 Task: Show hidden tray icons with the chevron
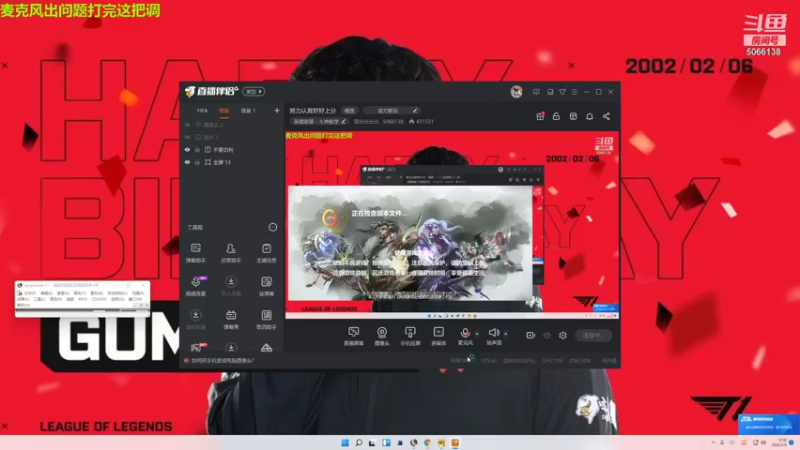[713, 442]
